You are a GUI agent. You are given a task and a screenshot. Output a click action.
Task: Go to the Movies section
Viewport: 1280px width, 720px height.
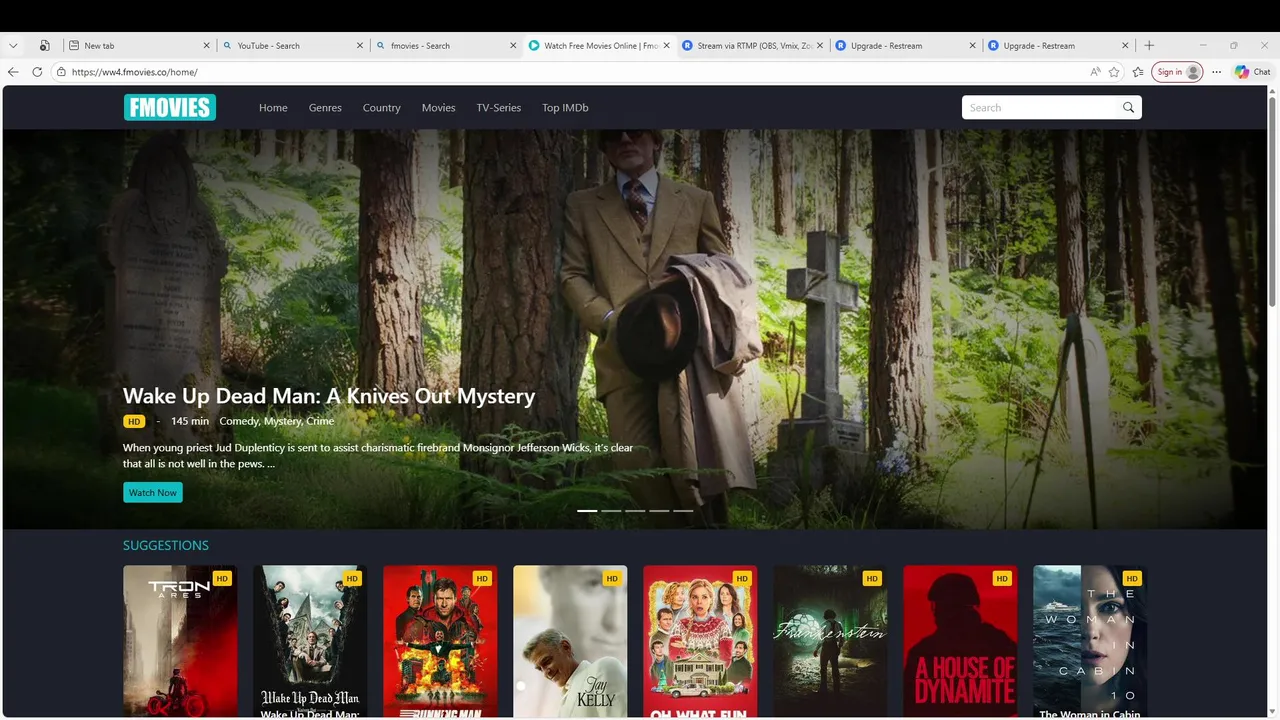tap(438, 107)
